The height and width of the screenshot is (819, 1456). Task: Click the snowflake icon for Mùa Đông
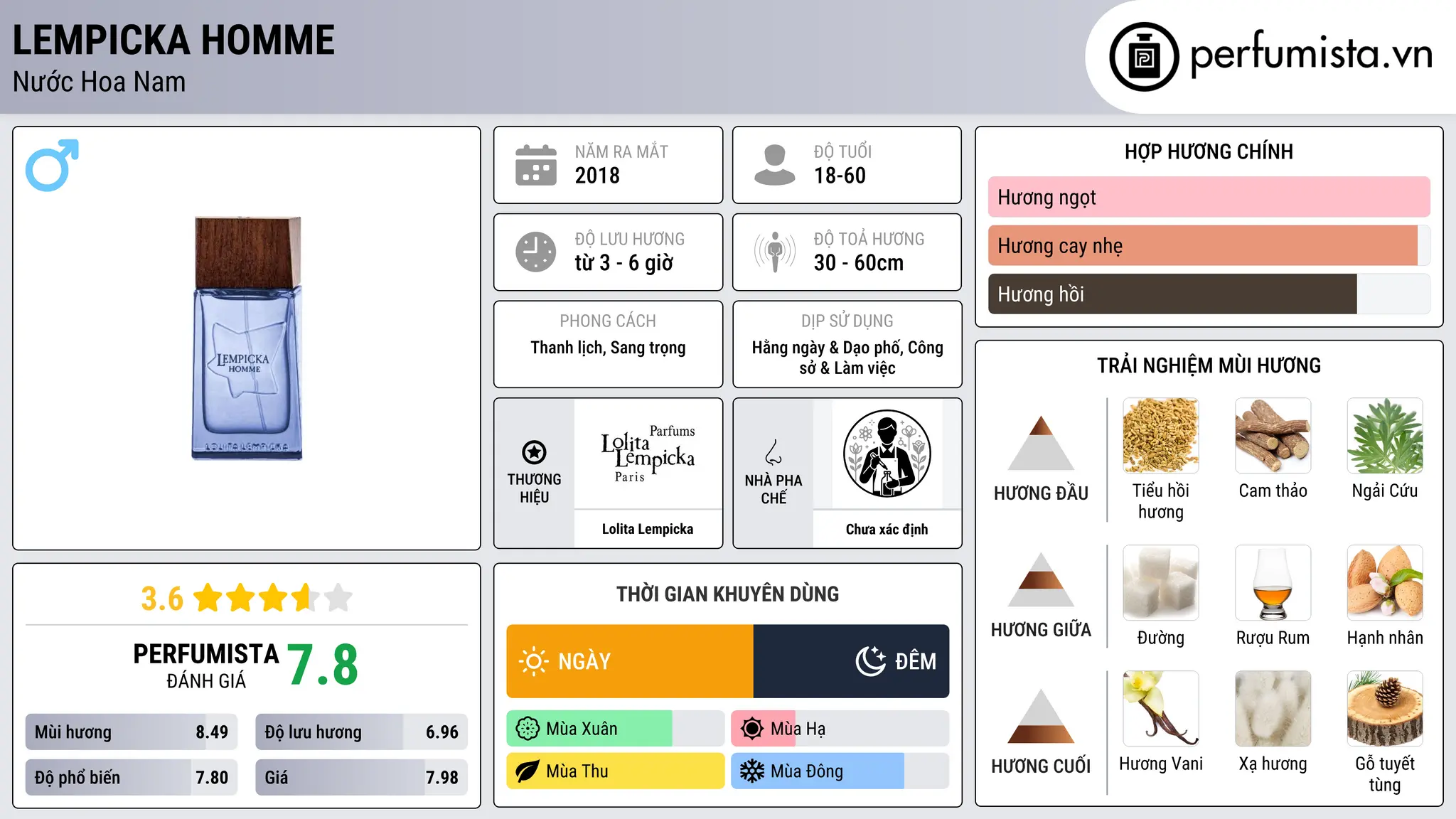[752, 771]
